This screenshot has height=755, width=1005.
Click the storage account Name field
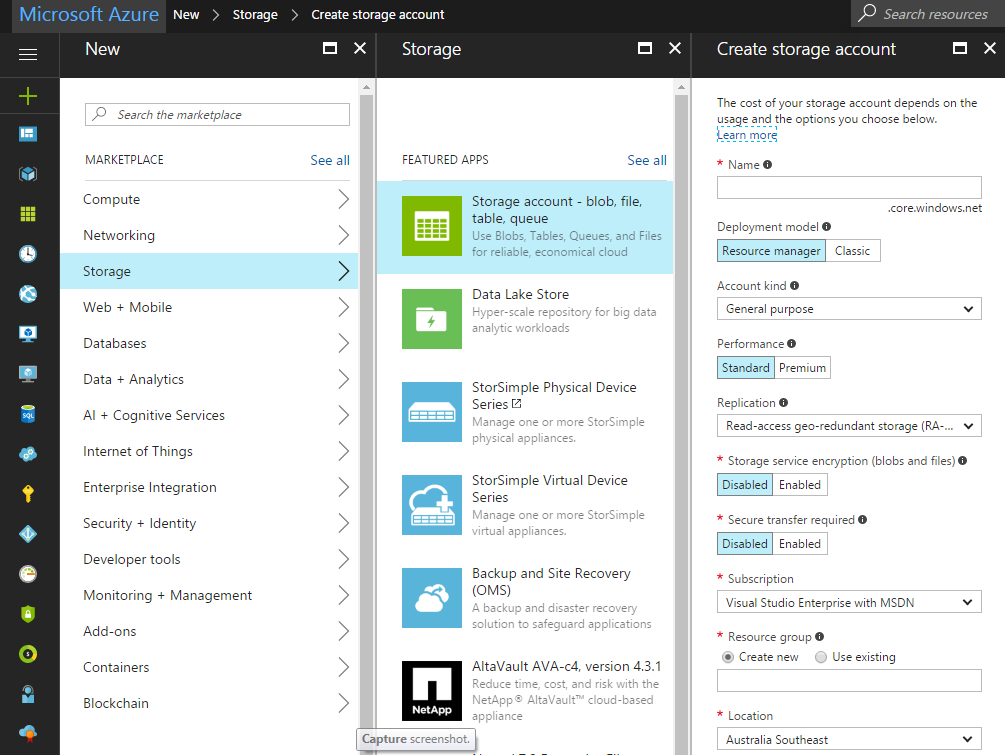point(849,187)
